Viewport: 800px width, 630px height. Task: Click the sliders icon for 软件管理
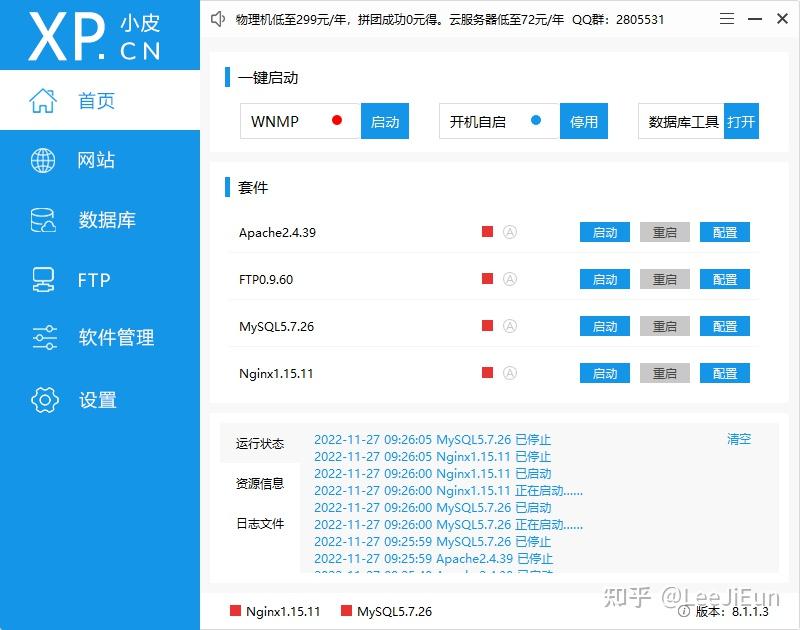click(x=44, y=337)
